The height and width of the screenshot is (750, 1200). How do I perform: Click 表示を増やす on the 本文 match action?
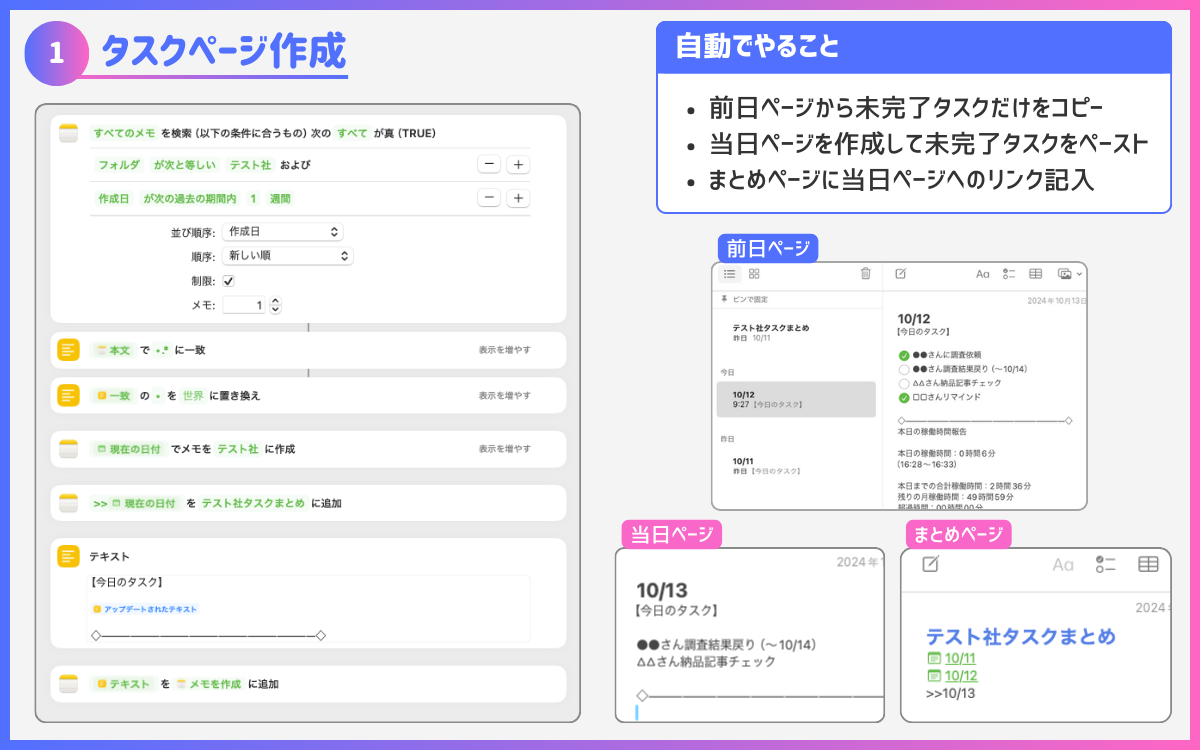click(x=504, y=350)
